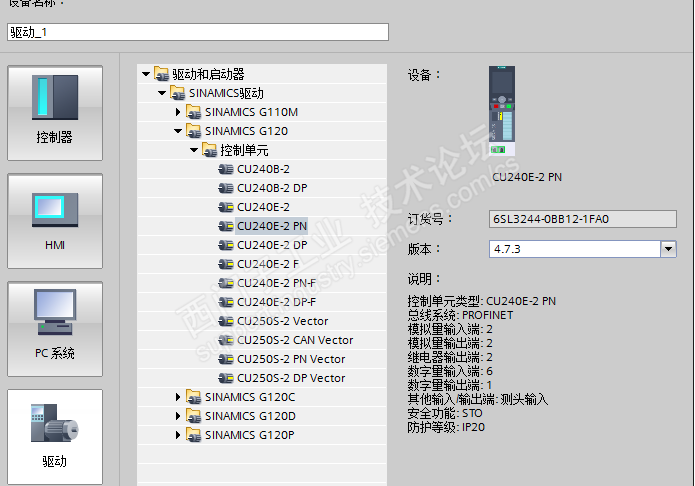Select the HMI device category
The width and height of the screenshot is (695, 486).
click(x=55, y=221)
